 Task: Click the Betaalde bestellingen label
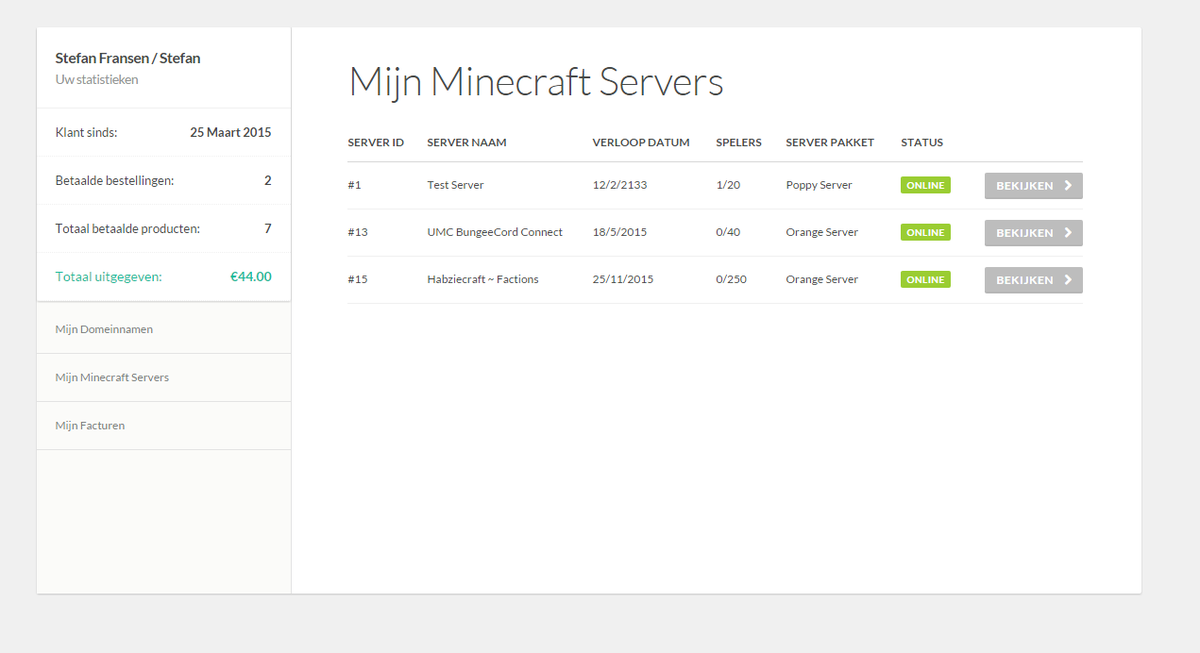click(115, 180)
